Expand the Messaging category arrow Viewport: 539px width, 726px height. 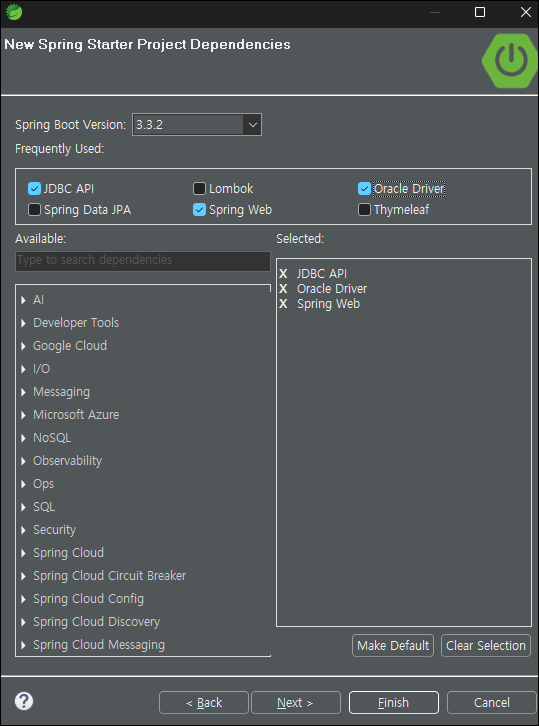click(x=23, y=392)
